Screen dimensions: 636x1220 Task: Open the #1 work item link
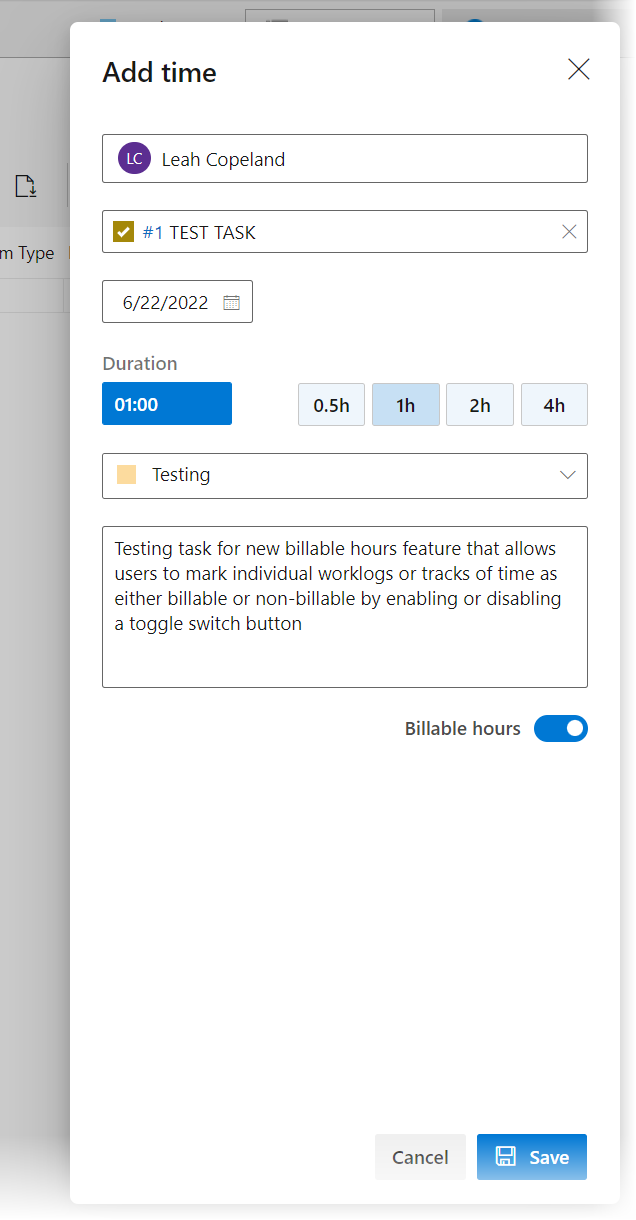153,232
